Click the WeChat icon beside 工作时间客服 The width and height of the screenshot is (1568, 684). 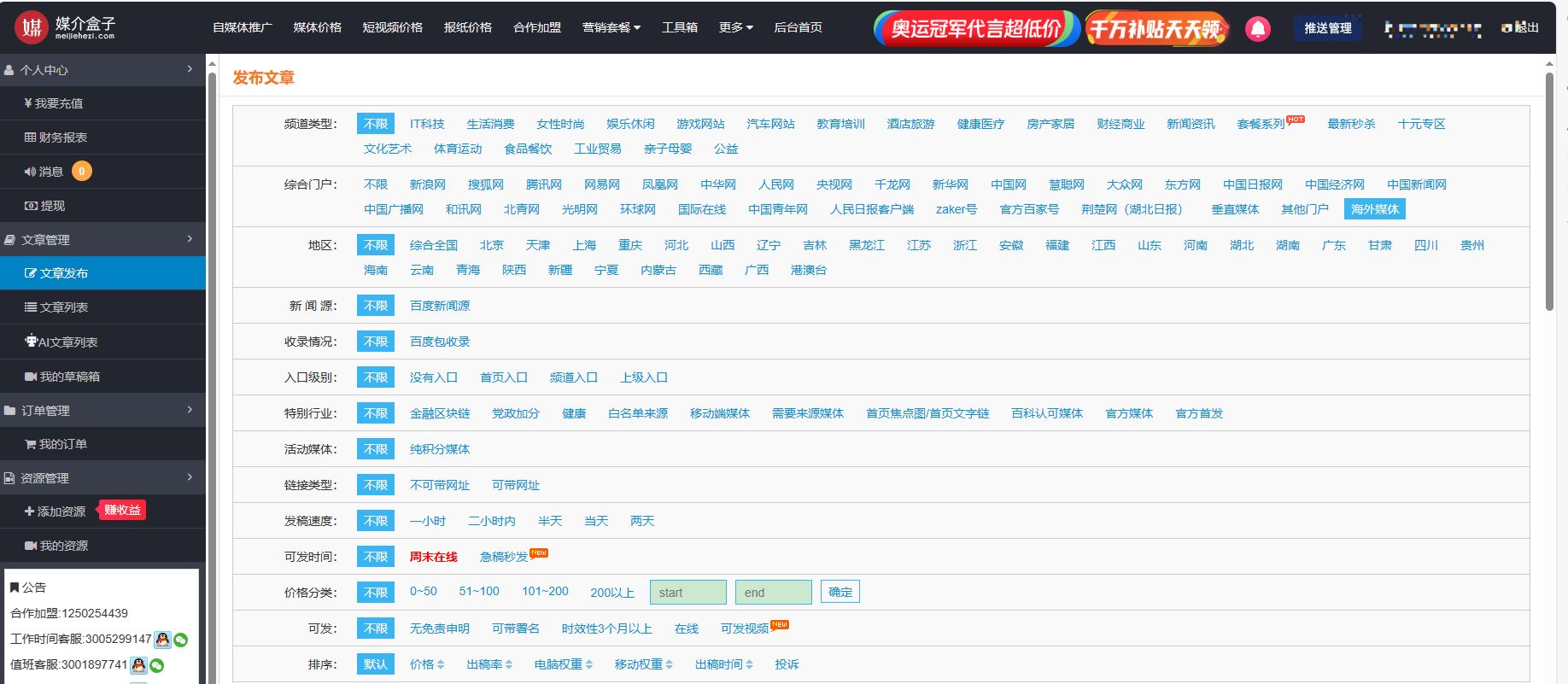(x=181, y=640)
